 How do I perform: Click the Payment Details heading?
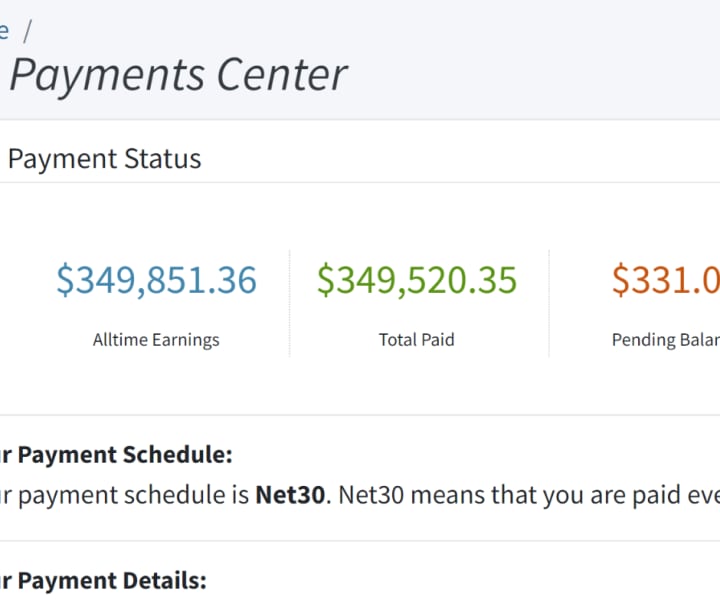click(x=105, y=580)
